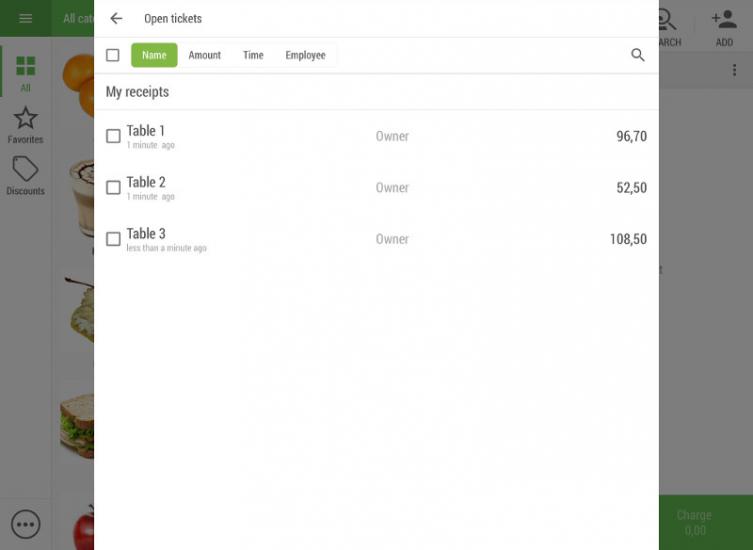Go back using the arrow icon
The height and width of the screenshot is (550, 753).
click(x=116, y=19)
